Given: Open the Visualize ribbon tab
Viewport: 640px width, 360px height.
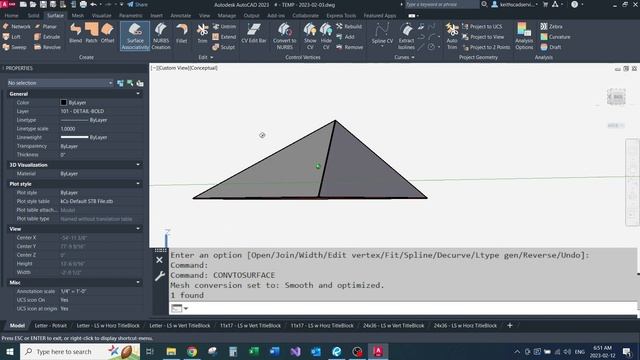Looking at the screenshot, I should click(101, 16).
